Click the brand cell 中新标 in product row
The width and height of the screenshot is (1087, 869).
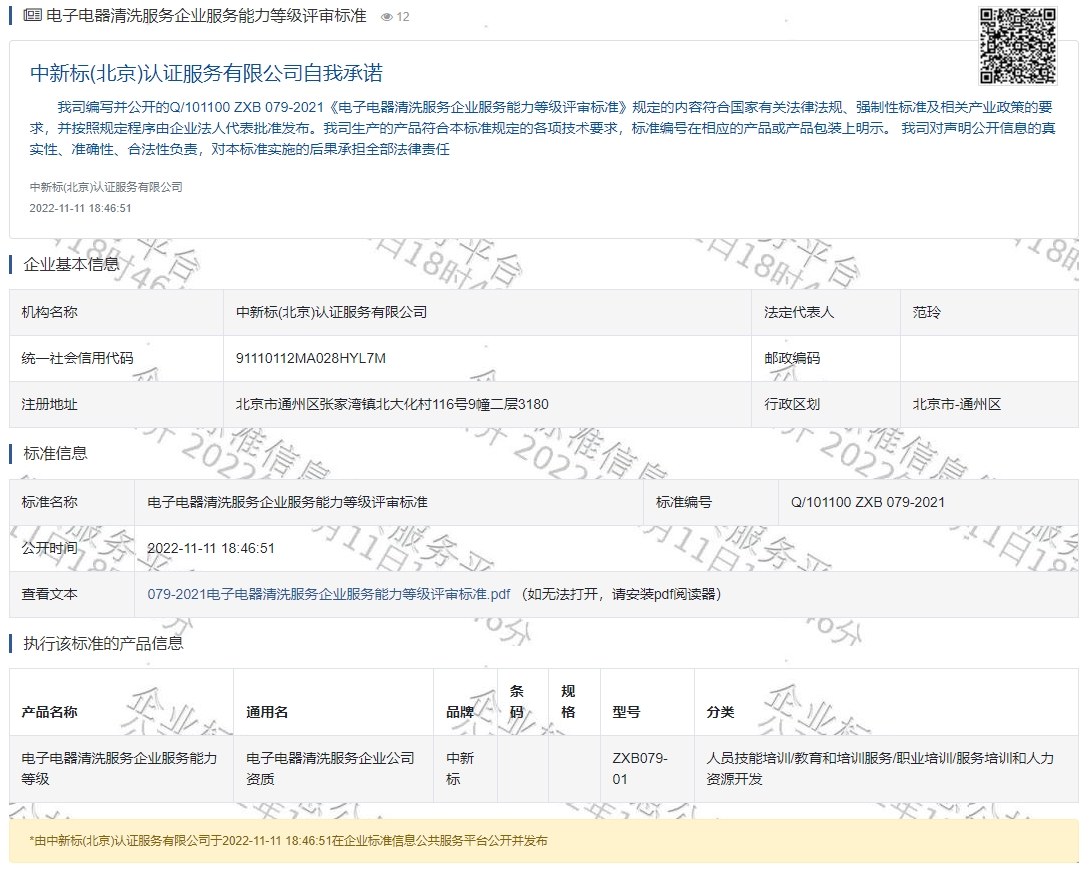pos(460,768)
